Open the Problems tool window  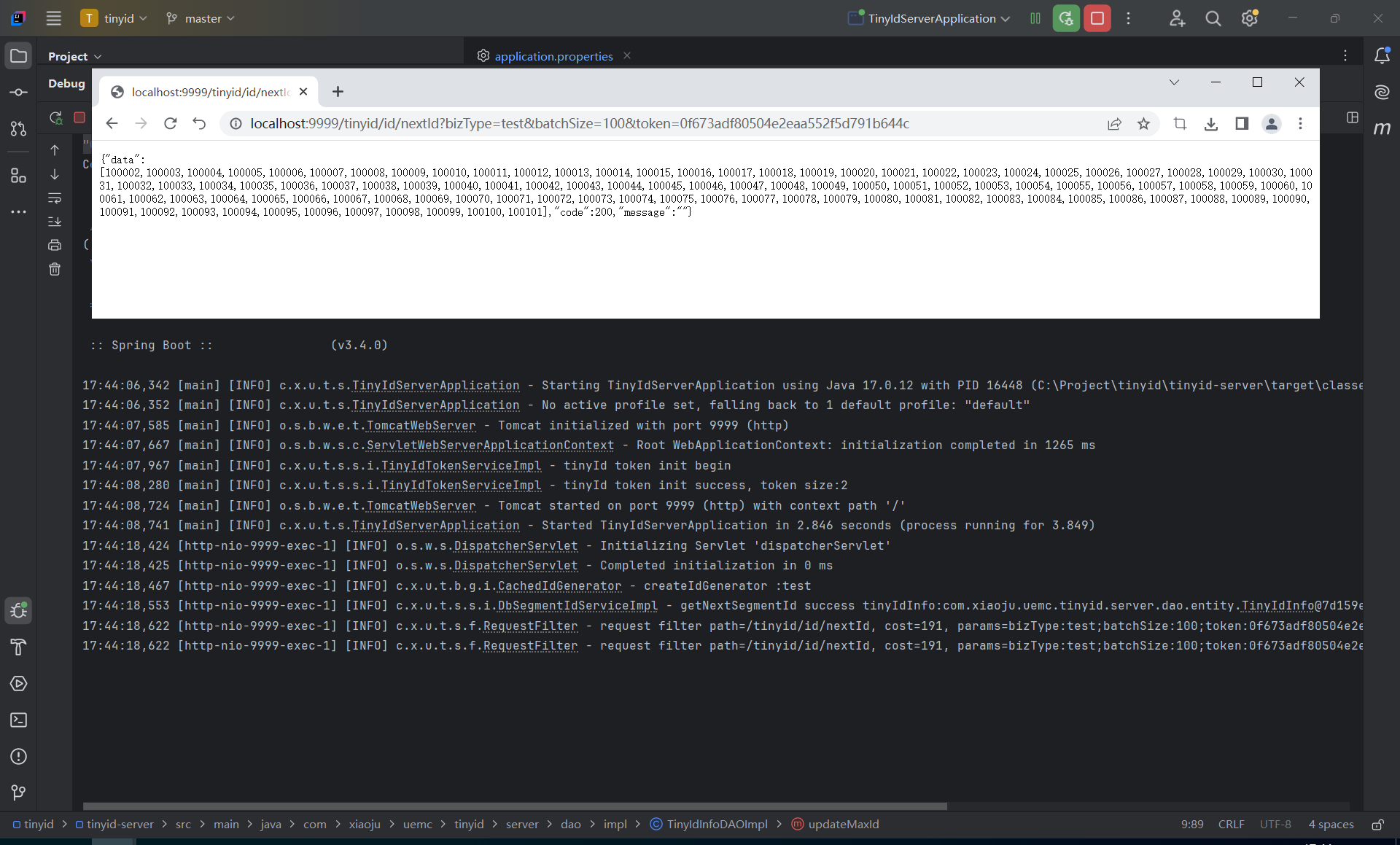[19, 756]
